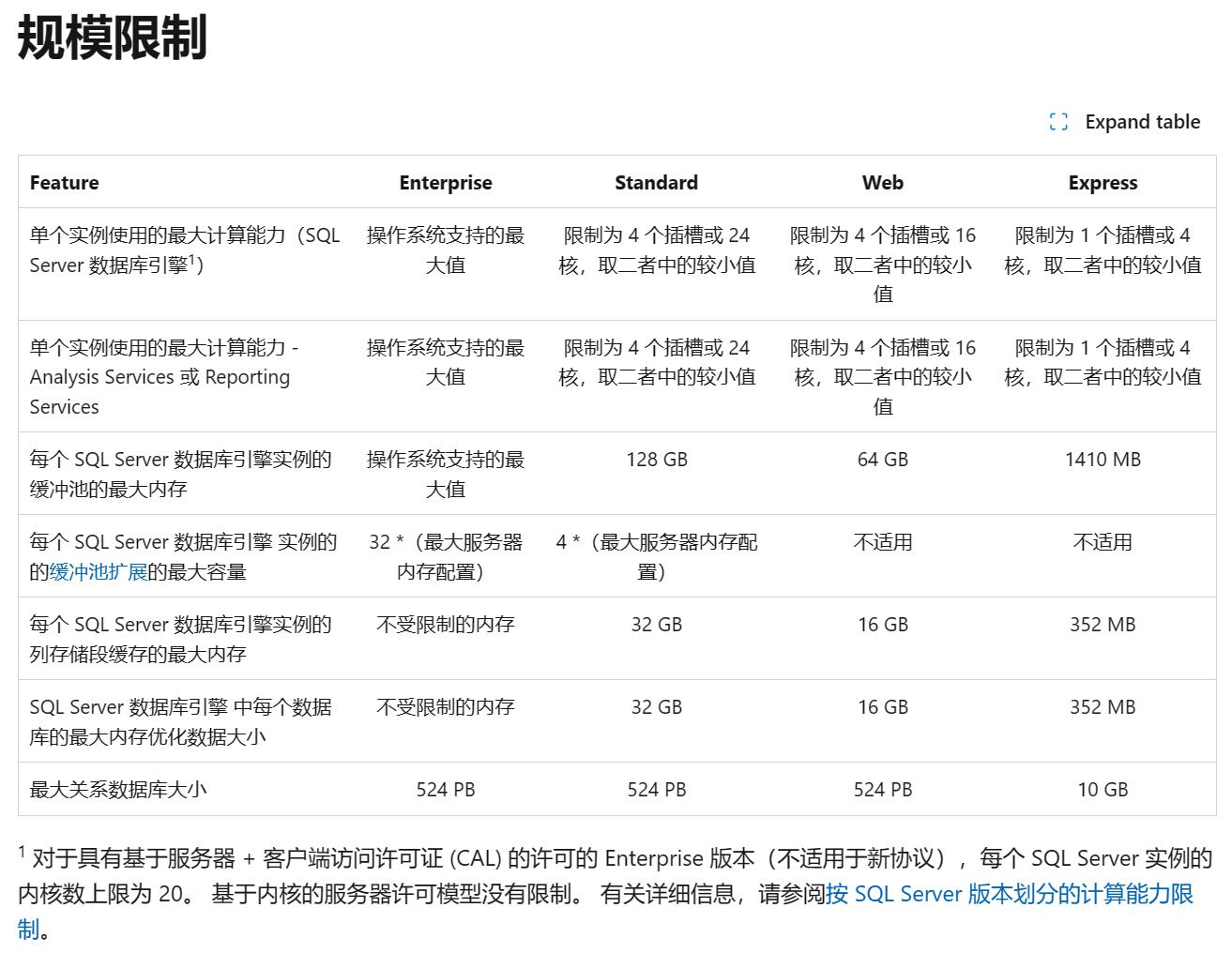Click the Feature column header
Image resolution: width=1232 pixels, height=953 pixels.
(x=64, y=182)
